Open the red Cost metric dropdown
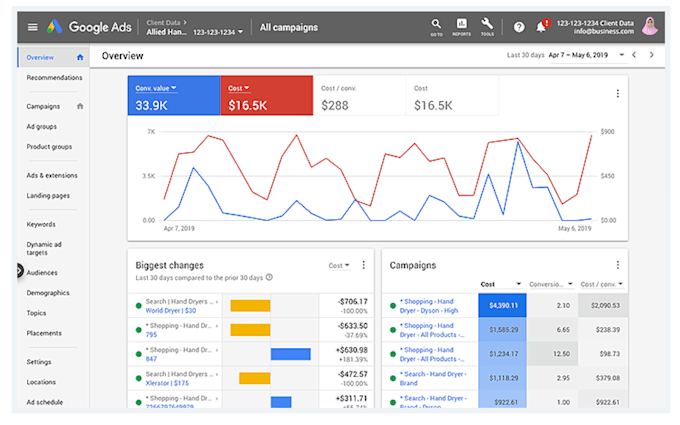This screenshot has width=680, height=425. tap(239, 88)
